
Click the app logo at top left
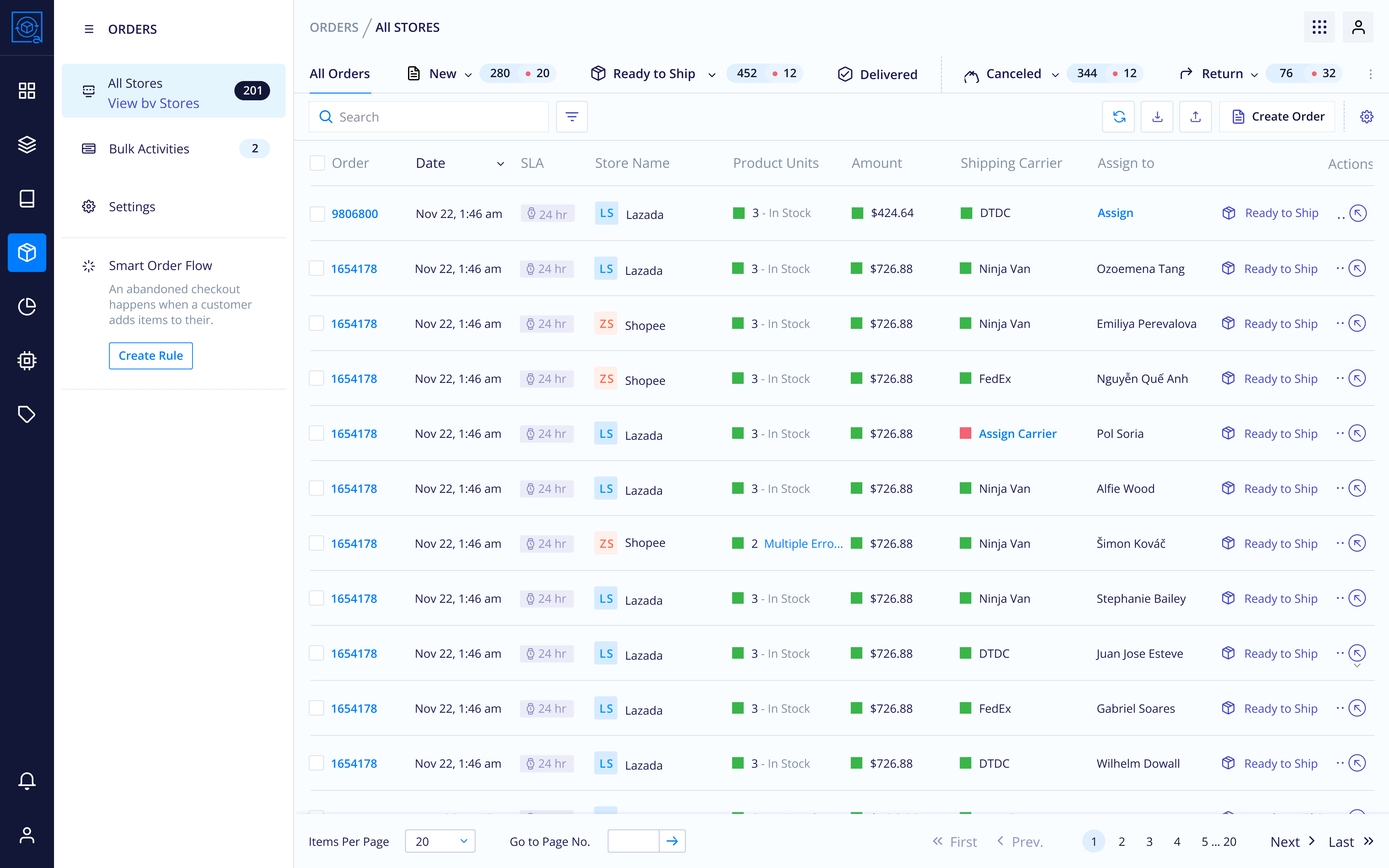(27, 27)
